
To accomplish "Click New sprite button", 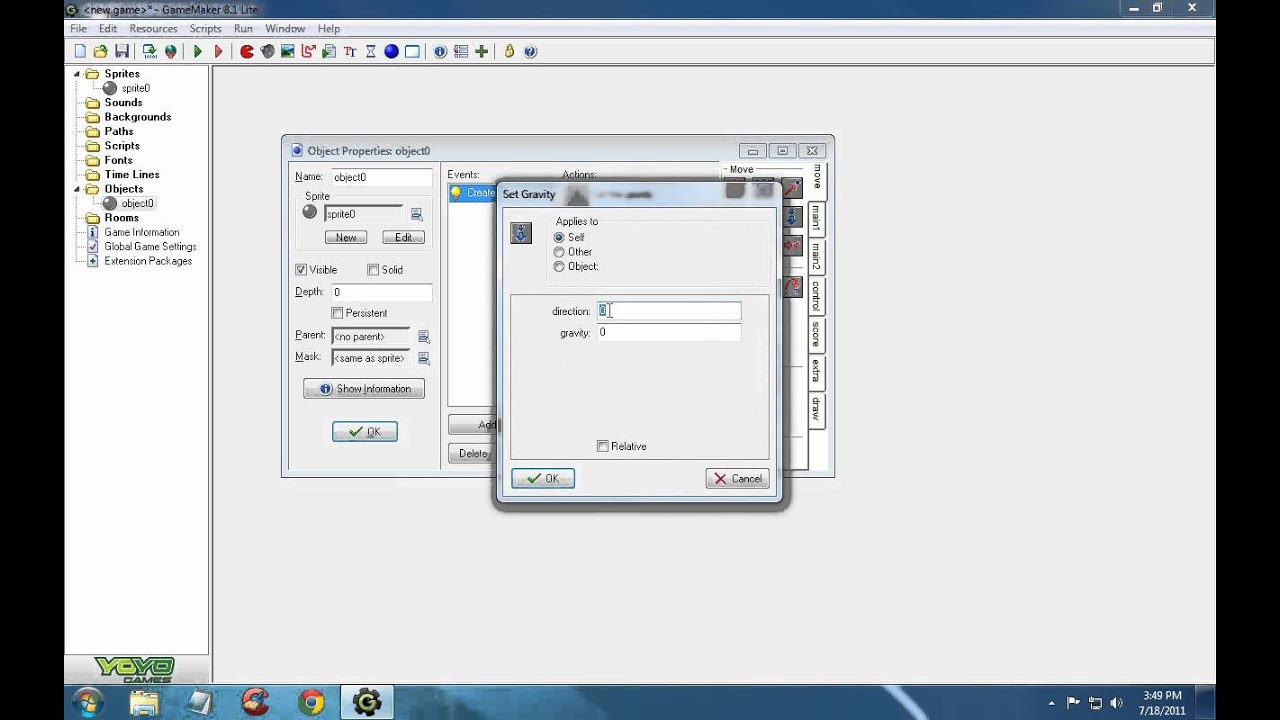I will [x=346, y=237].
